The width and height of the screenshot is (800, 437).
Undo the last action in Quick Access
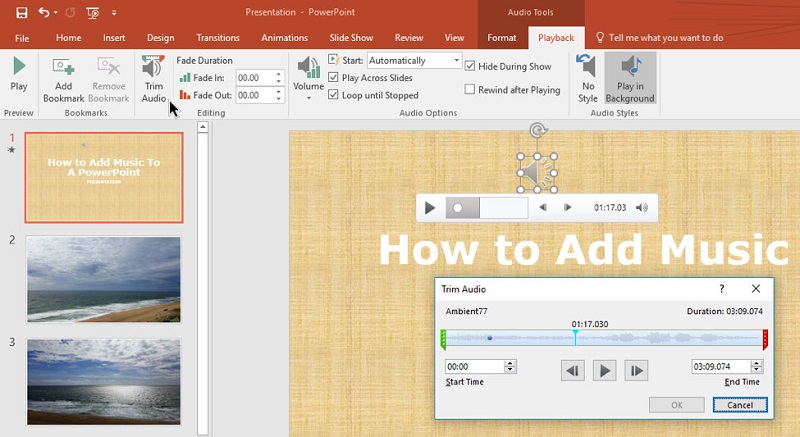[x=43, y=12]
